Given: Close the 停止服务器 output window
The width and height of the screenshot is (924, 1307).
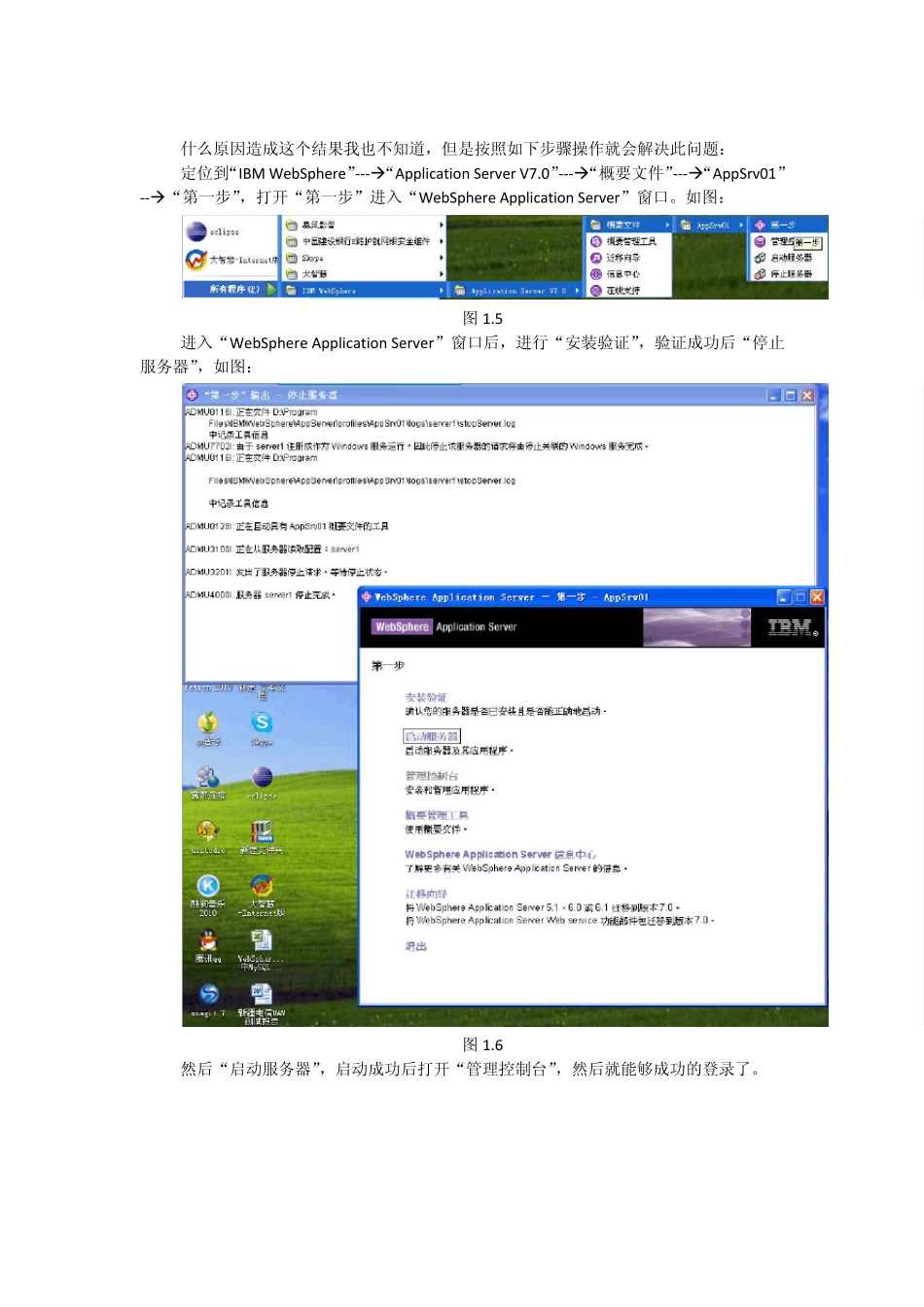Looking at the screenshot, I should [x=807, y=395].
